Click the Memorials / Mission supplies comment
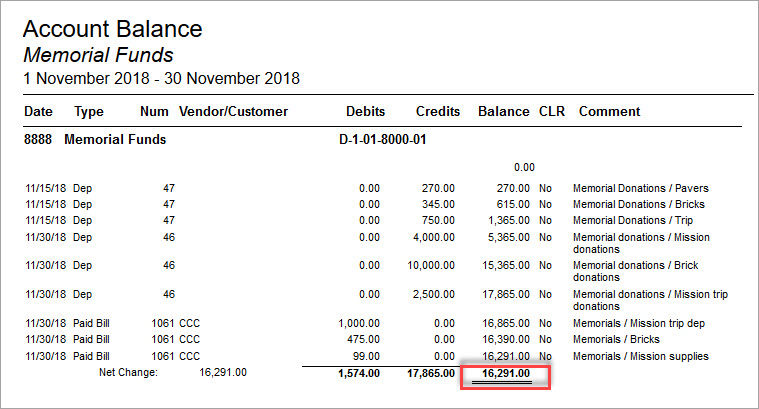The height and width of the screenshot is (409, 759). tap(640, 356)
